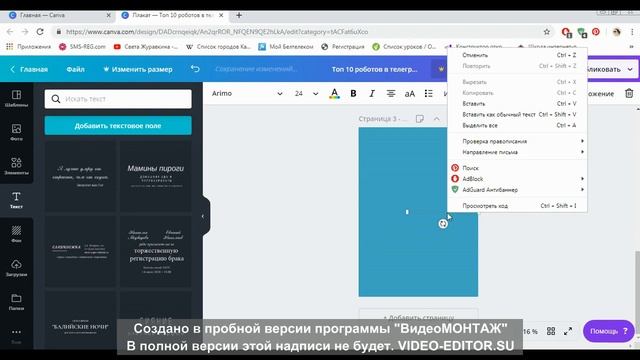Switch to Главная — Canva browser tab
Image resolution: width=640 pixels, height=360 pixels.
[x=59, y=15]
